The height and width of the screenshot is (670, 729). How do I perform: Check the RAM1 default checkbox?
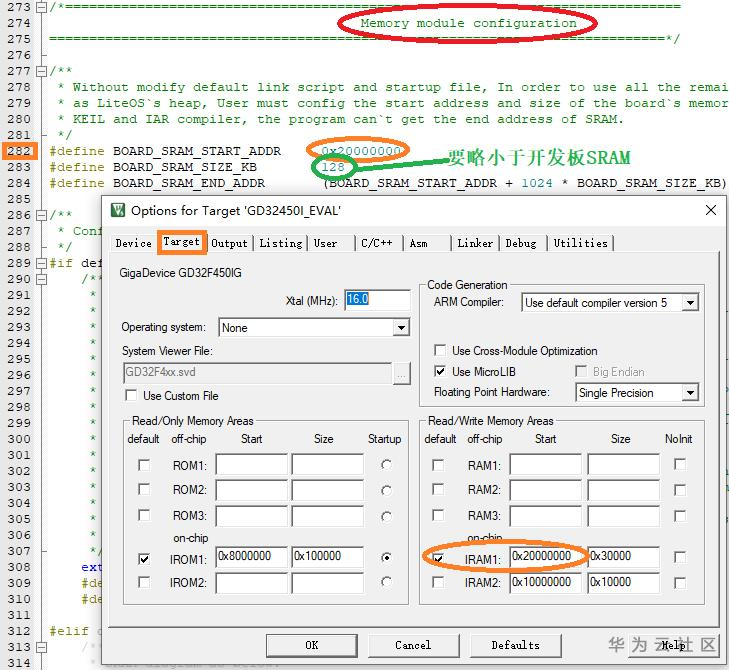tap(438, 465)
